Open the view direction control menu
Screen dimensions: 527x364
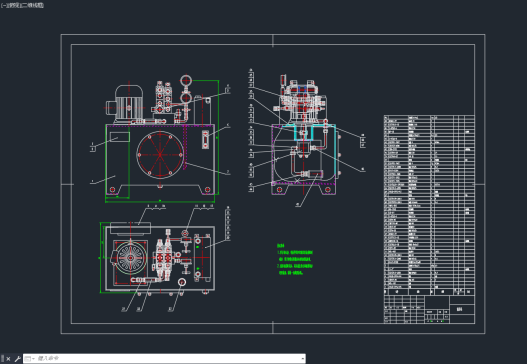coord(12,5)
